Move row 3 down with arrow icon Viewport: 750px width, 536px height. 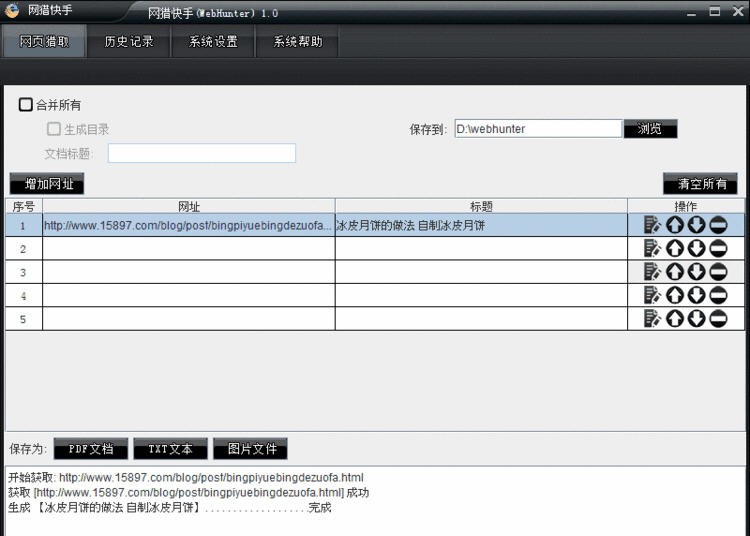[x=696, y=272]
